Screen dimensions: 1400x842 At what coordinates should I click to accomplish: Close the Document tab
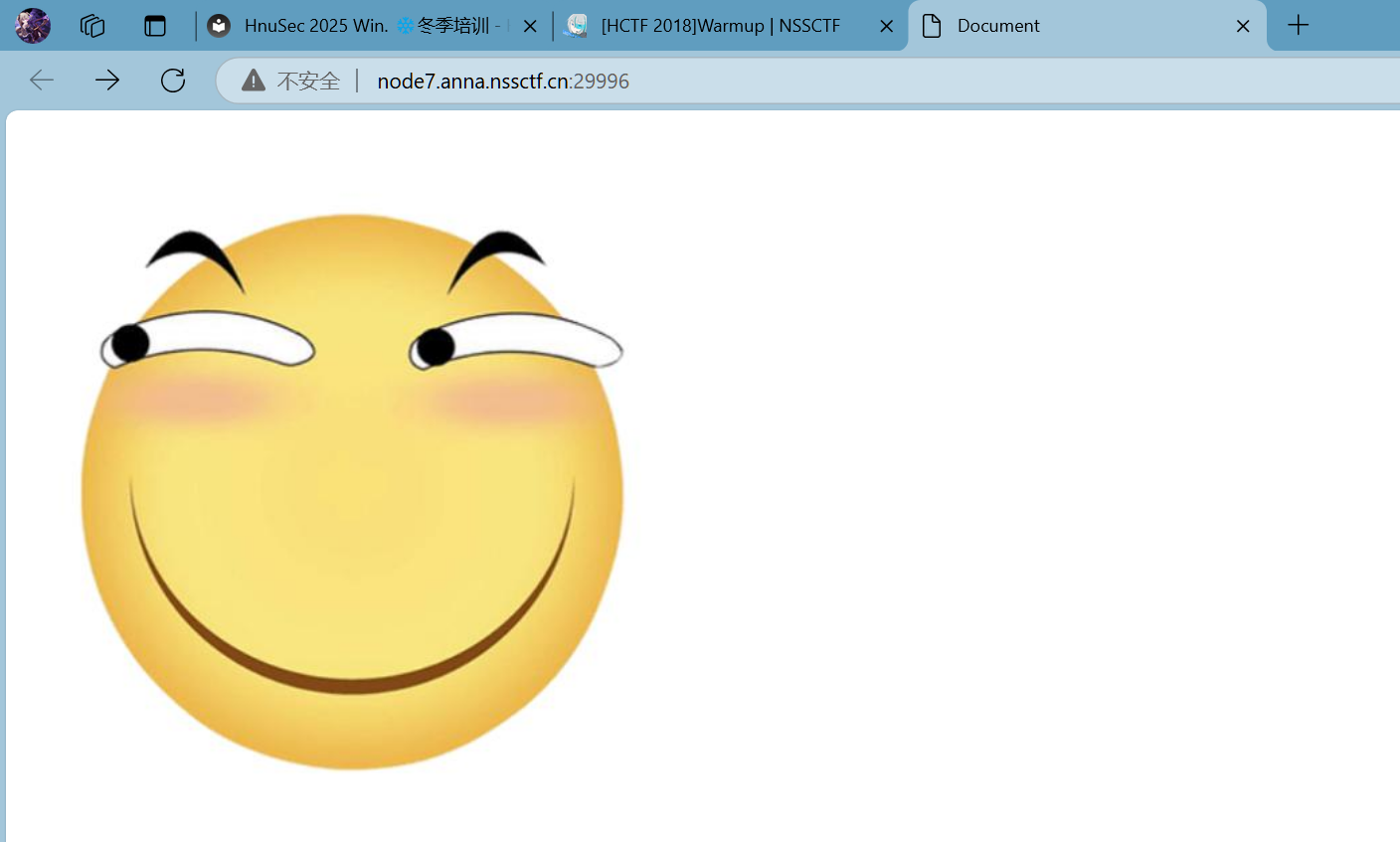pos(1243,26)
